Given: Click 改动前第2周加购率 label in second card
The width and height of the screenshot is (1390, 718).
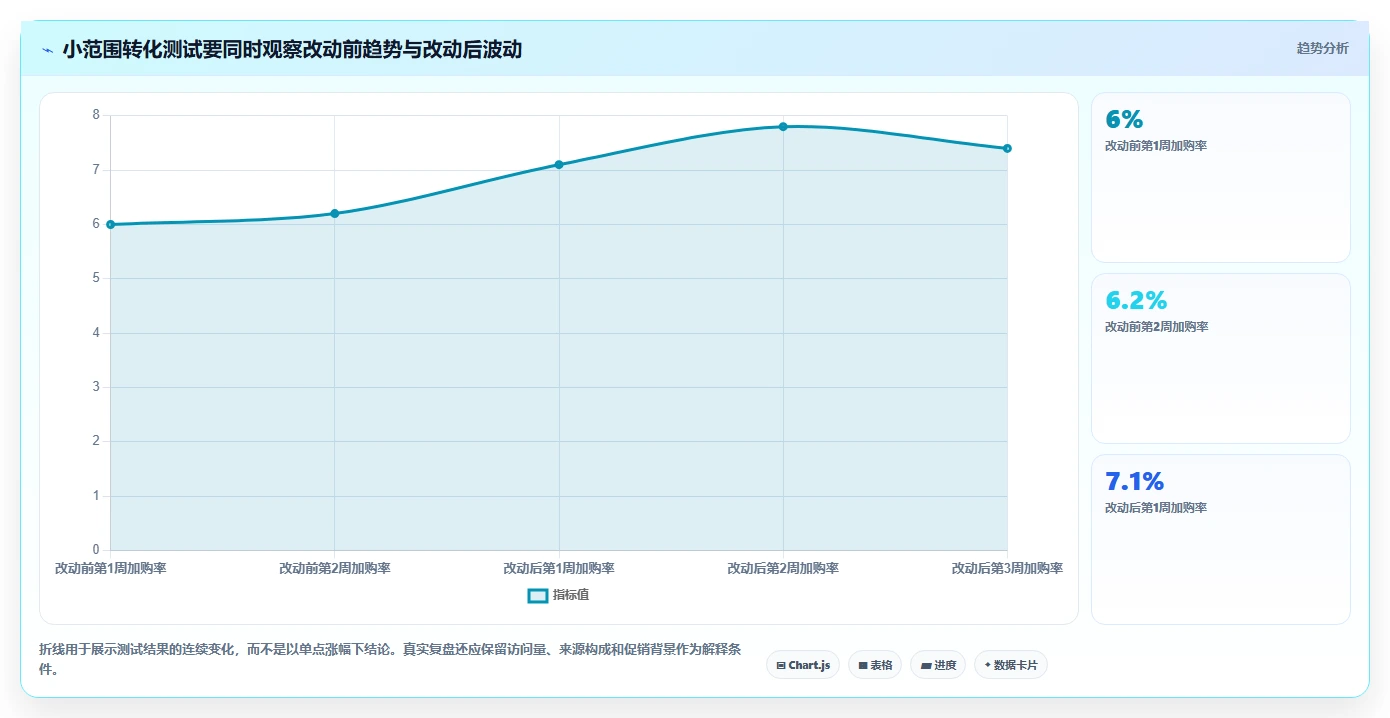Looking at the screenshot, I should (1156, 327).
